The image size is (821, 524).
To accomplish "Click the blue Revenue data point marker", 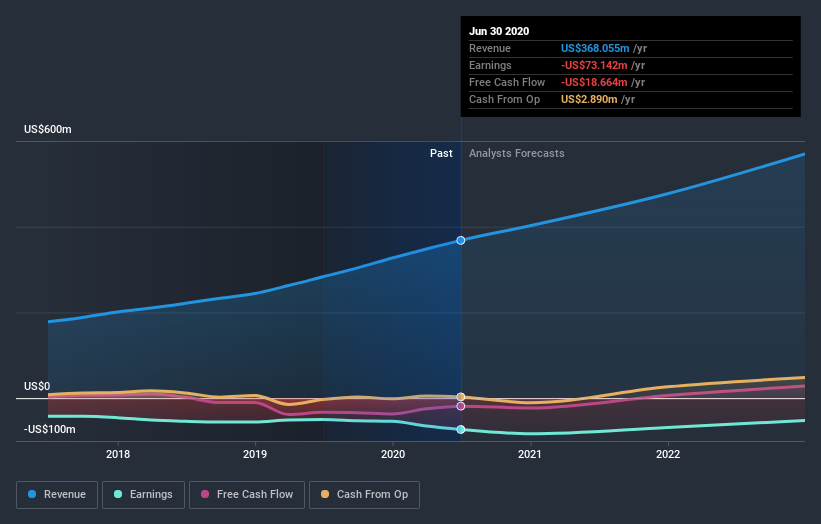I will [x=461, y=240].
